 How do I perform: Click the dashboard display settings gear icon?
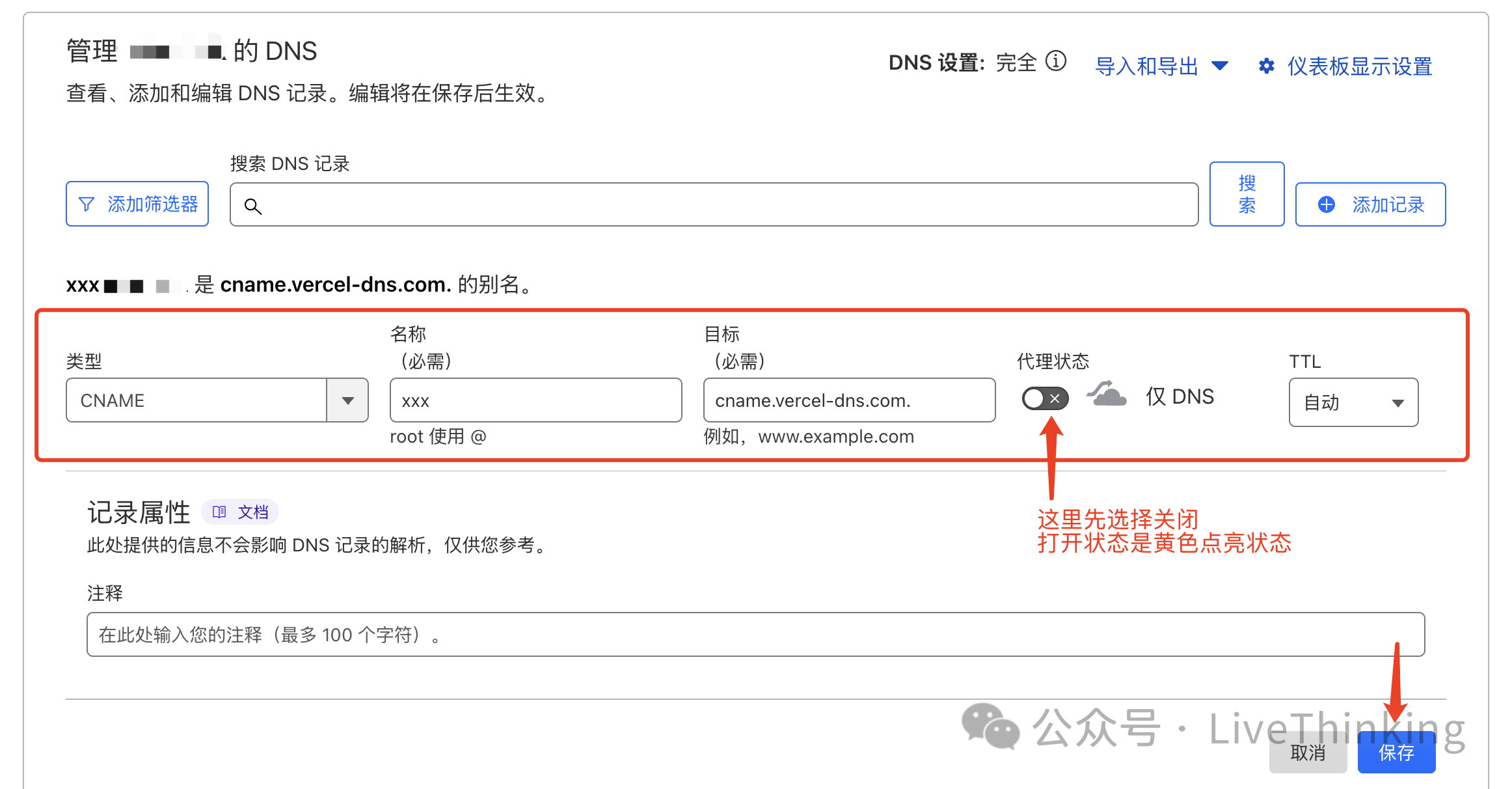tap(1266, 66)
